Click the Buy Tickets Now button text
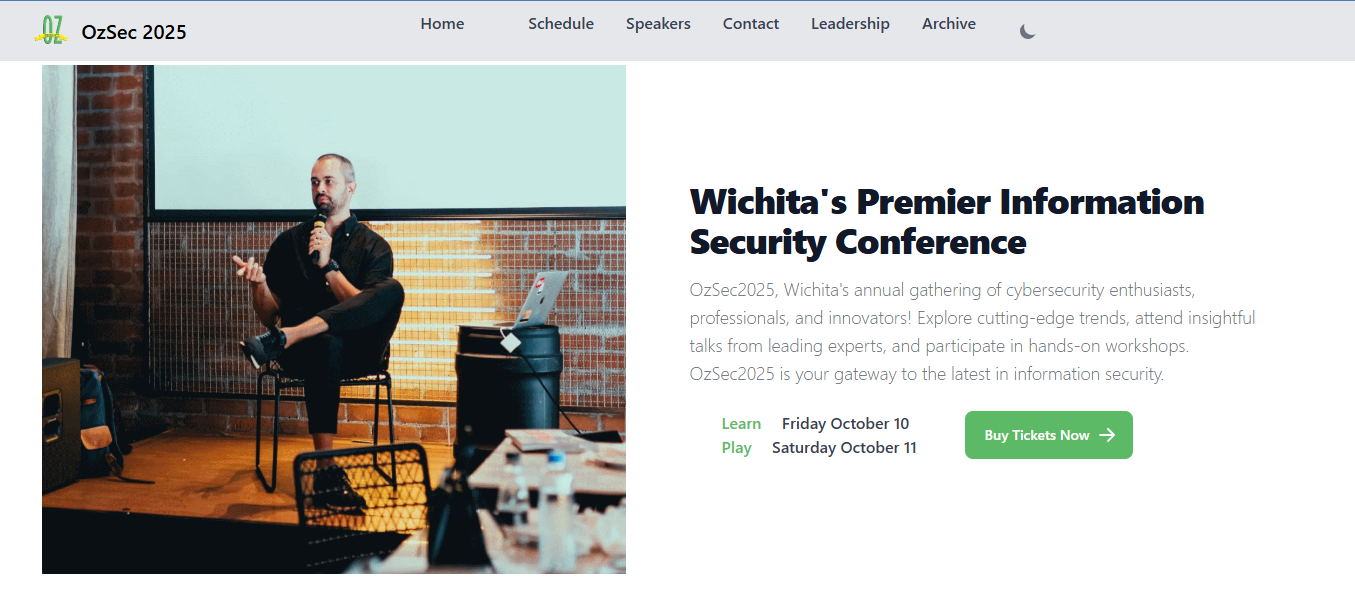The image size is (1355, 595). pos(1037,435)
